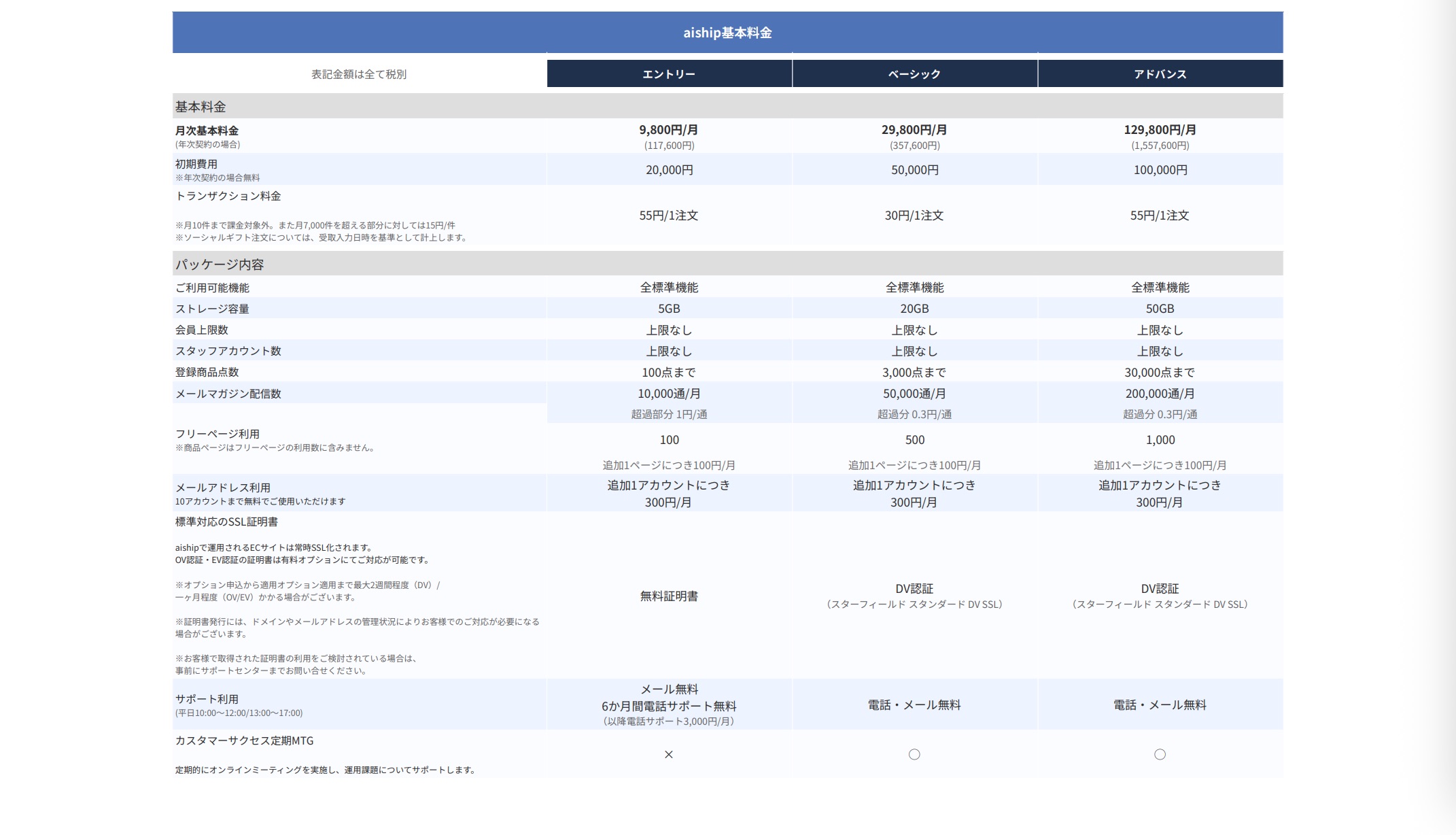1456x835 pixels.
Task: Click the 基本料金 section heading row
Action: (201, 107)
